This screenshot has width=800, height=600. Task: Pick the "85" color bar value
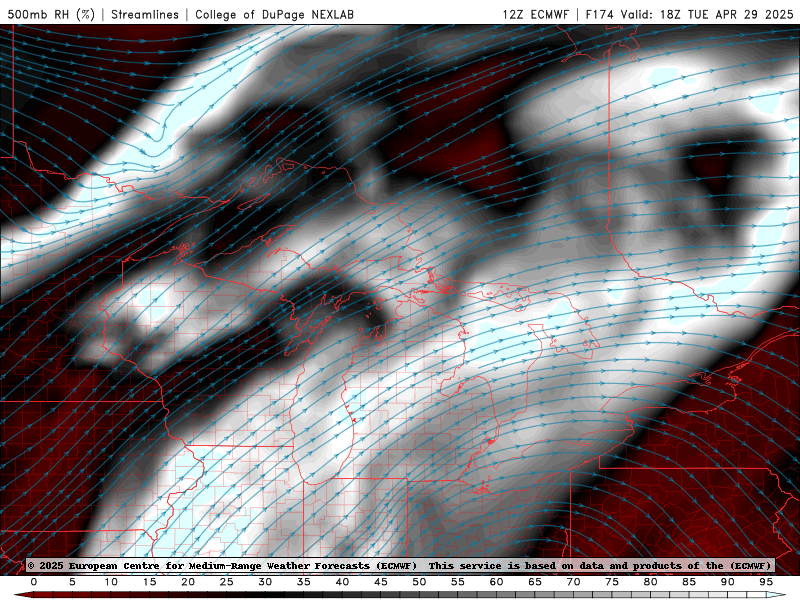(x=689, y=582)
